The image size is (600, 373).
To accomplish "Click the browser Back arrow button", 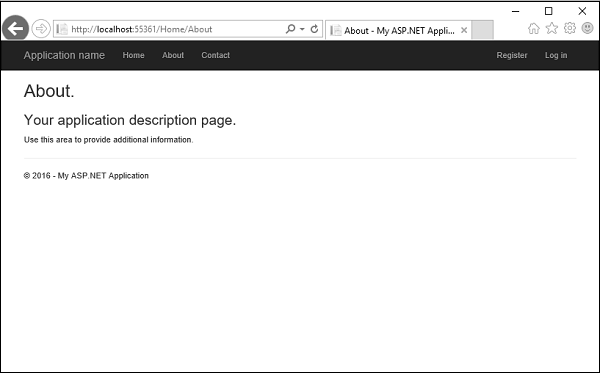I will 15,28.
